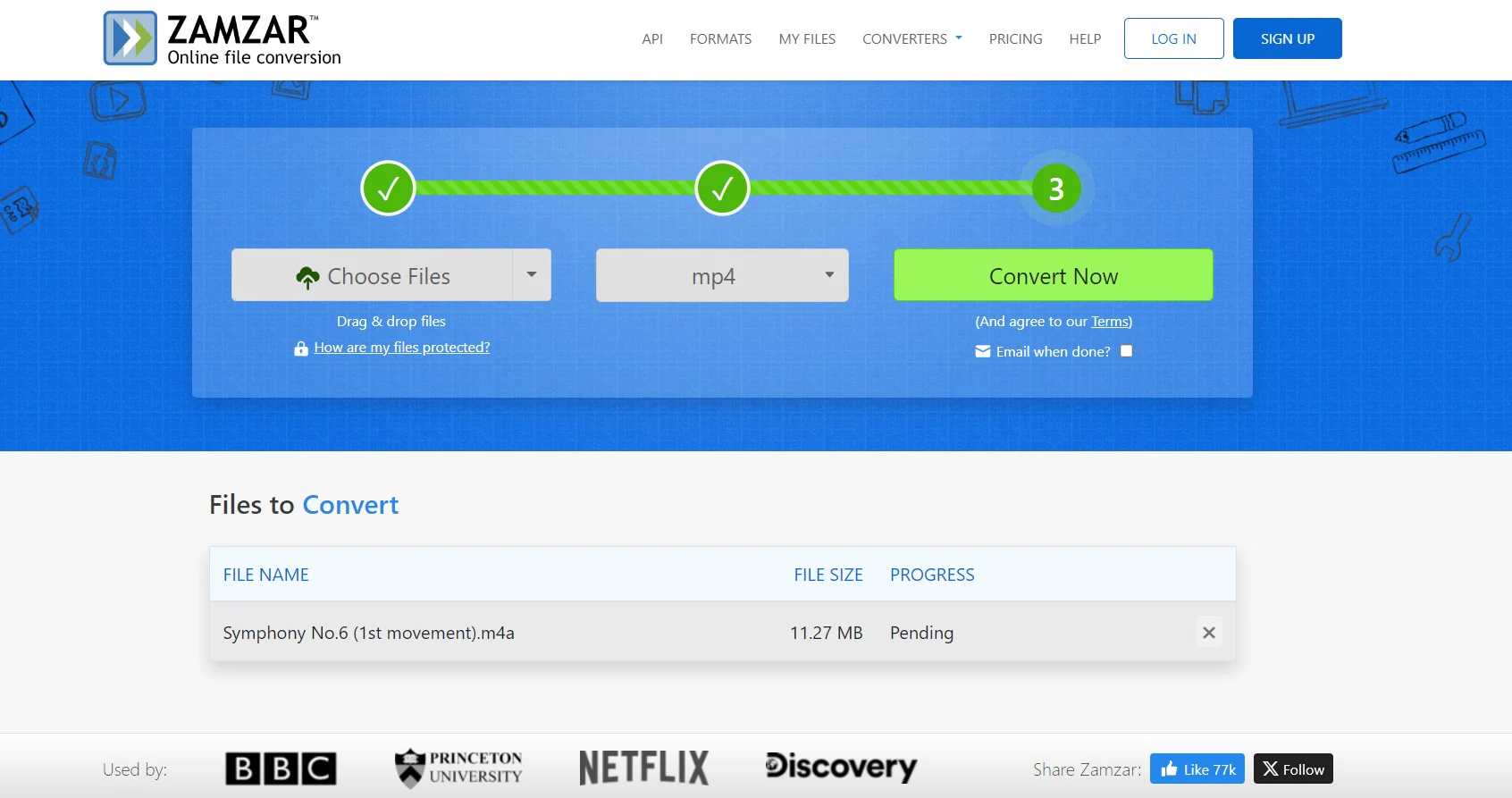The image size is (1512, 798).
Task: Open the API page
Action: point(652,39)
